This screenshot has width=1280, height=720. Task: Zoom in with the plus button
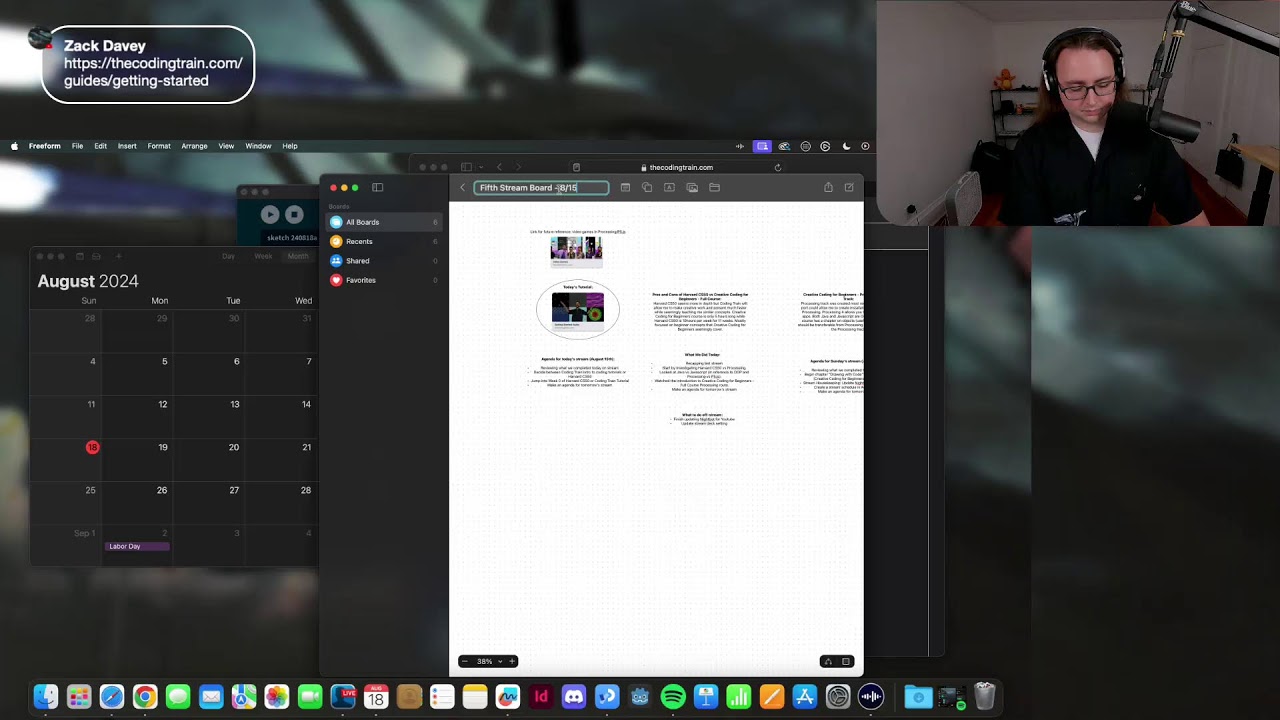tap(512, 661)
